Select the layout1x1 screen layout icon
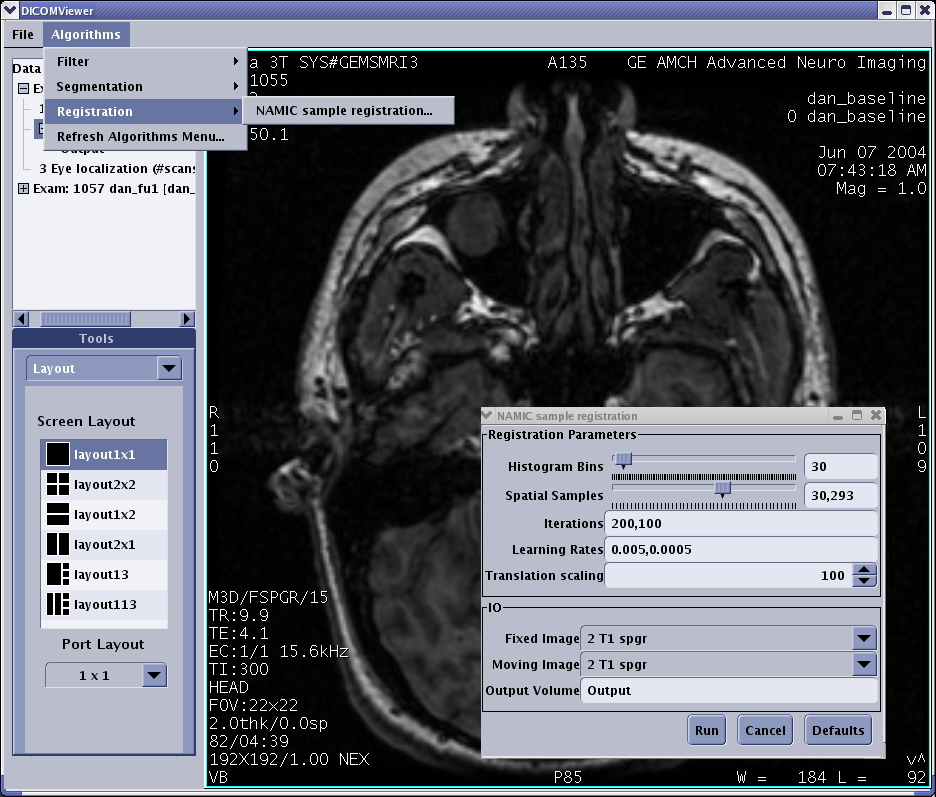Viewport: 936px width, 797px height. 57,454
